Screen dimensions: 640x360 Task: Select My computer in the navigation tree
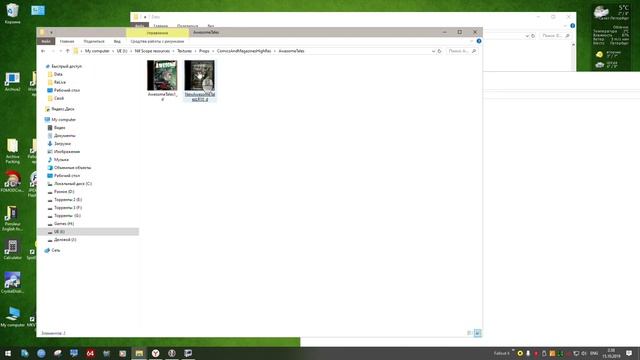(x=63, y=120)
